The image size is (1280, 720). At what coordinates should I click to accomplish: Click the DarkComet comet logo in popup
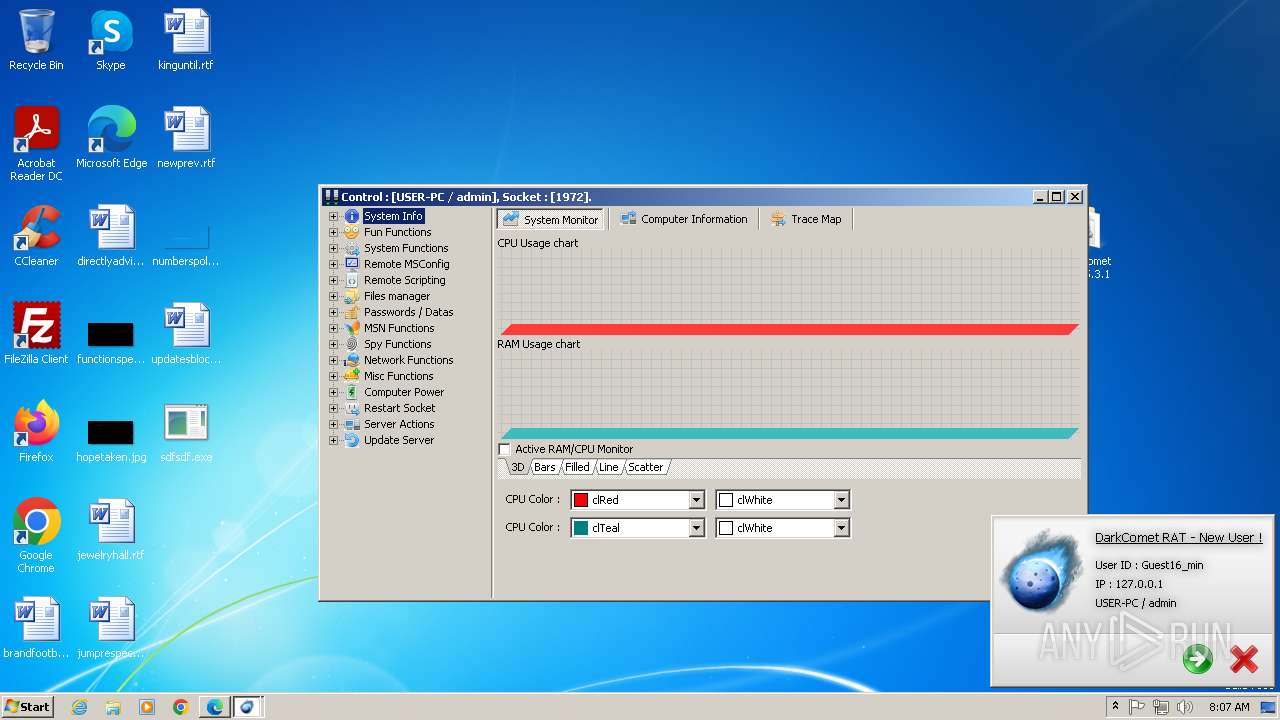pyautogui.click(x=1042, y=570)
